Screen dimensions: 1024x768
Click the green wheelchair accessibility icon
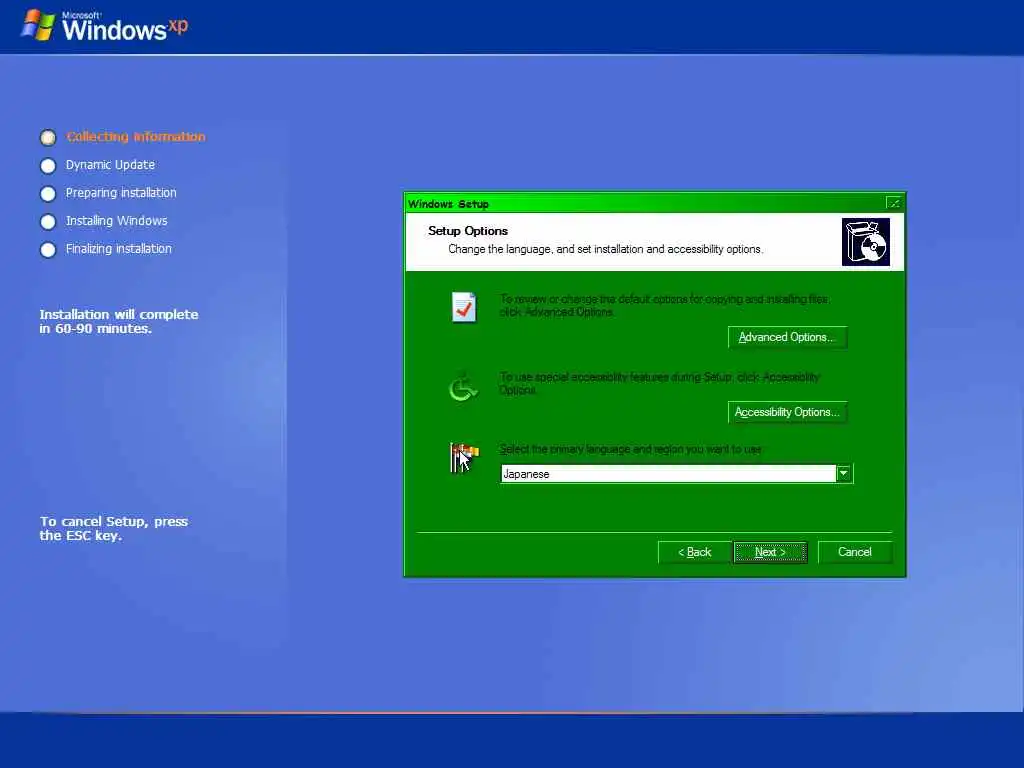click(462, 386)
